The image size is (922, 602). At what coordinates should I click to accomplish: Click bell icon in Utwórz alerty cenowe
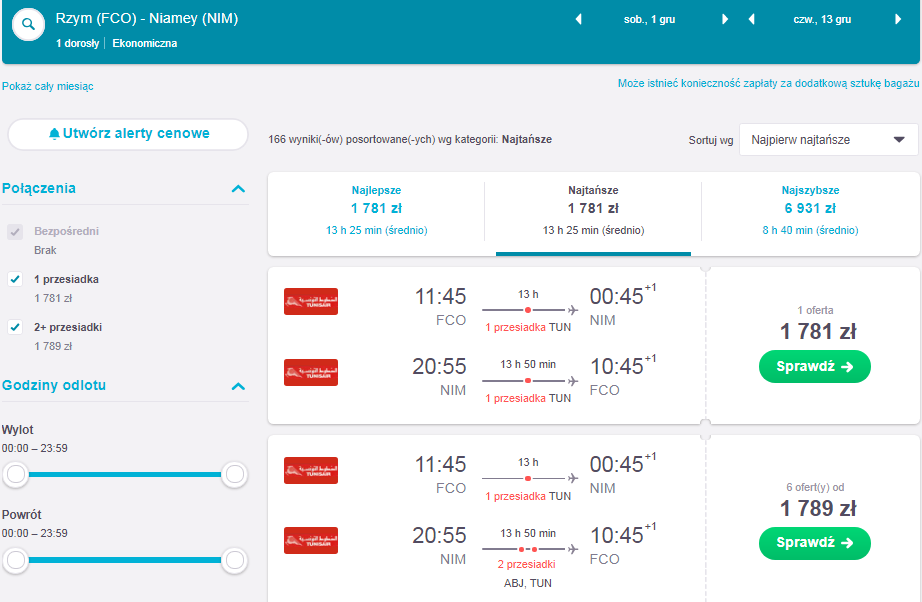[54, 133]
